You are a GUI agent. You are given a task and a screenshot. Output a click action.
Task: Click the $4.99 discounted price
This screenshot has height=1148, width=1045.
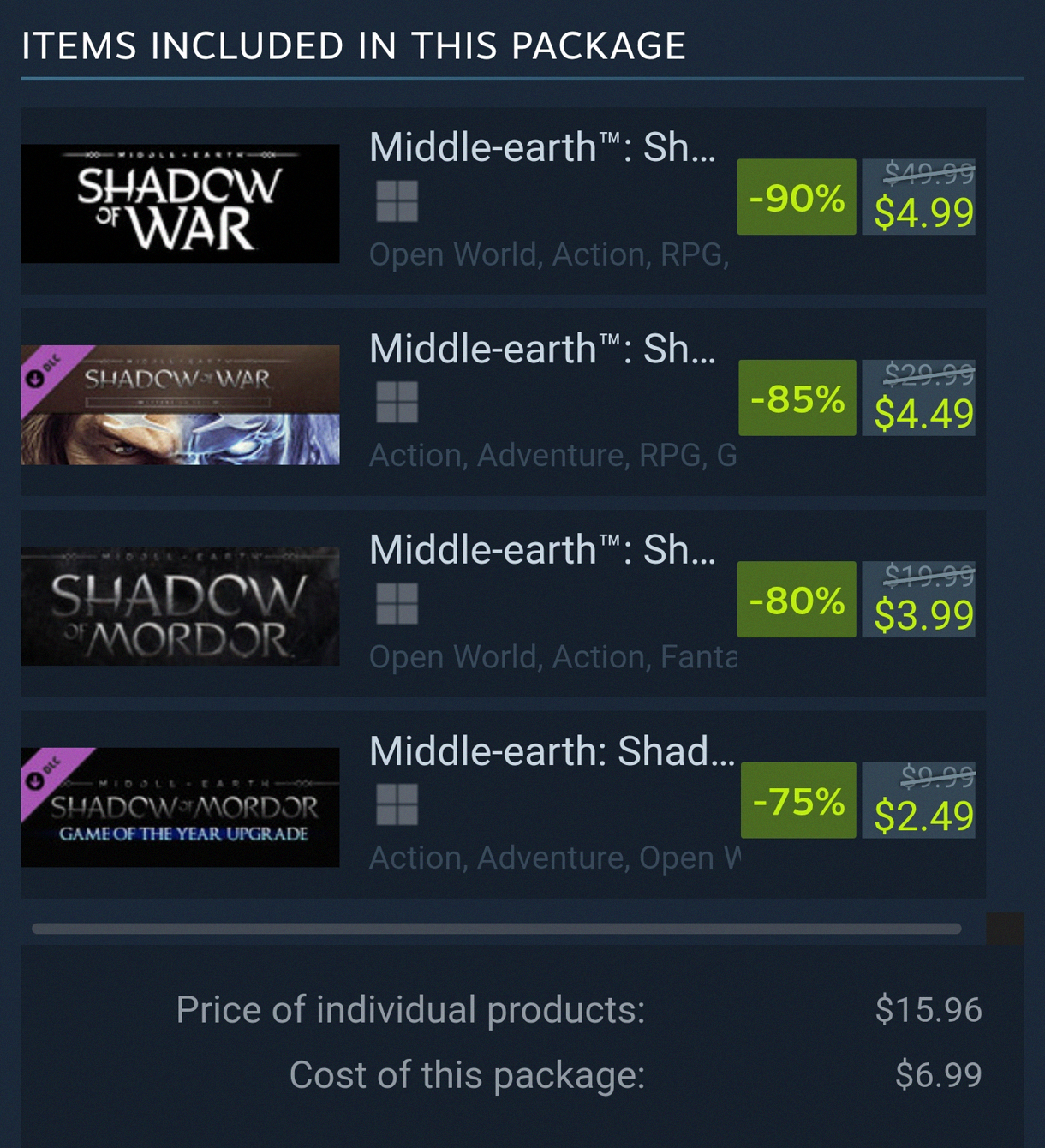(924, 213)
